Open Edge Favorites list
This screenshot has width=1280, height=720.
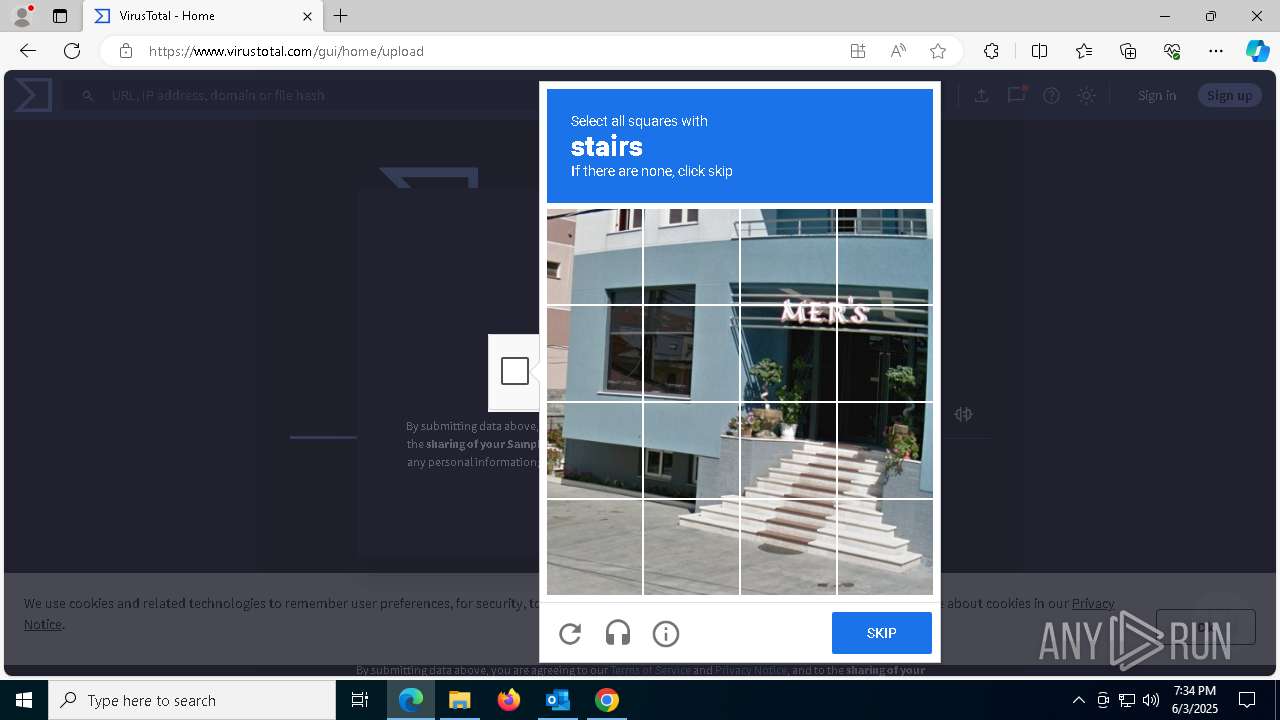click(x=1084, y=51)
